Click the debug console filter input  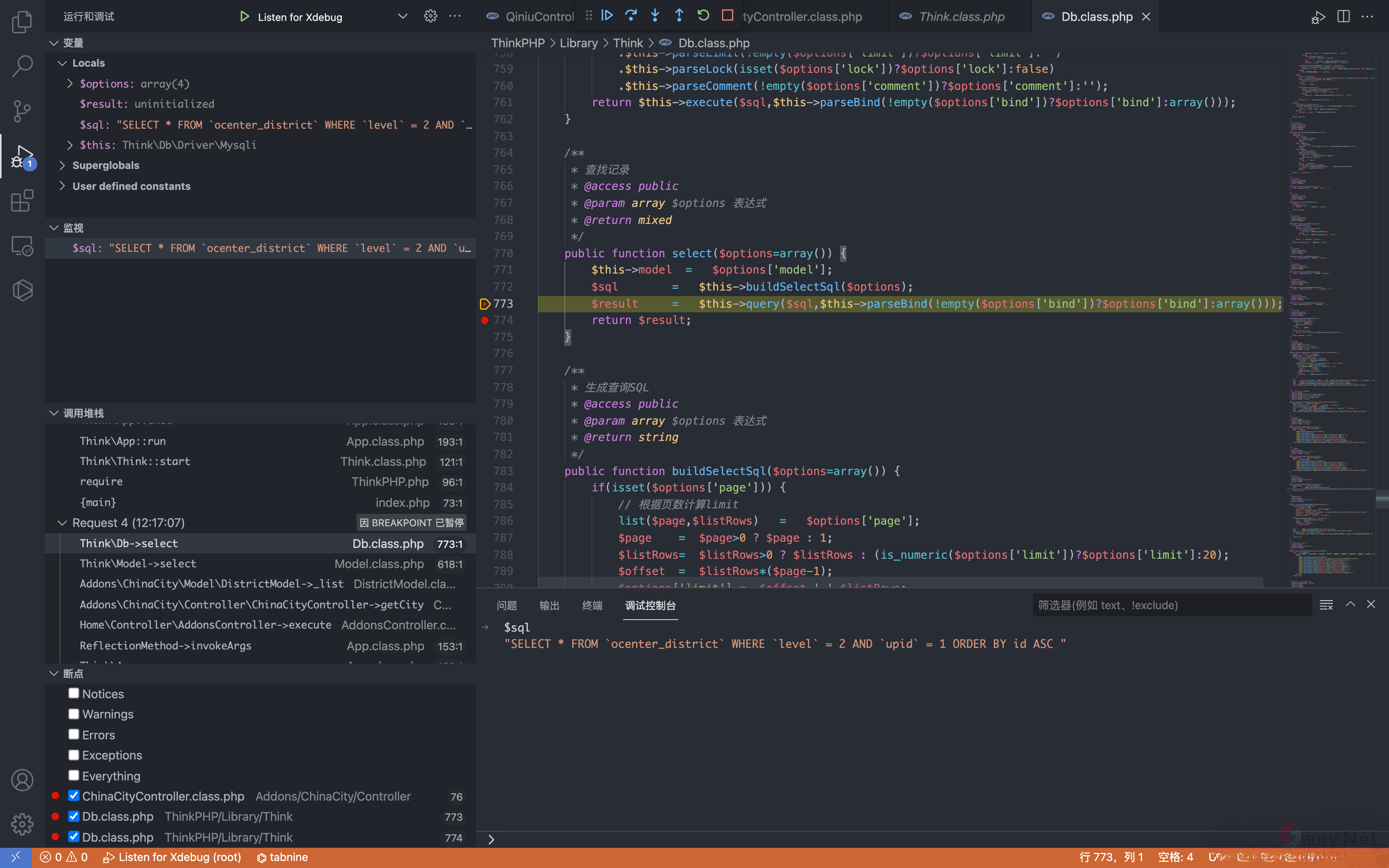[1171, 605]
